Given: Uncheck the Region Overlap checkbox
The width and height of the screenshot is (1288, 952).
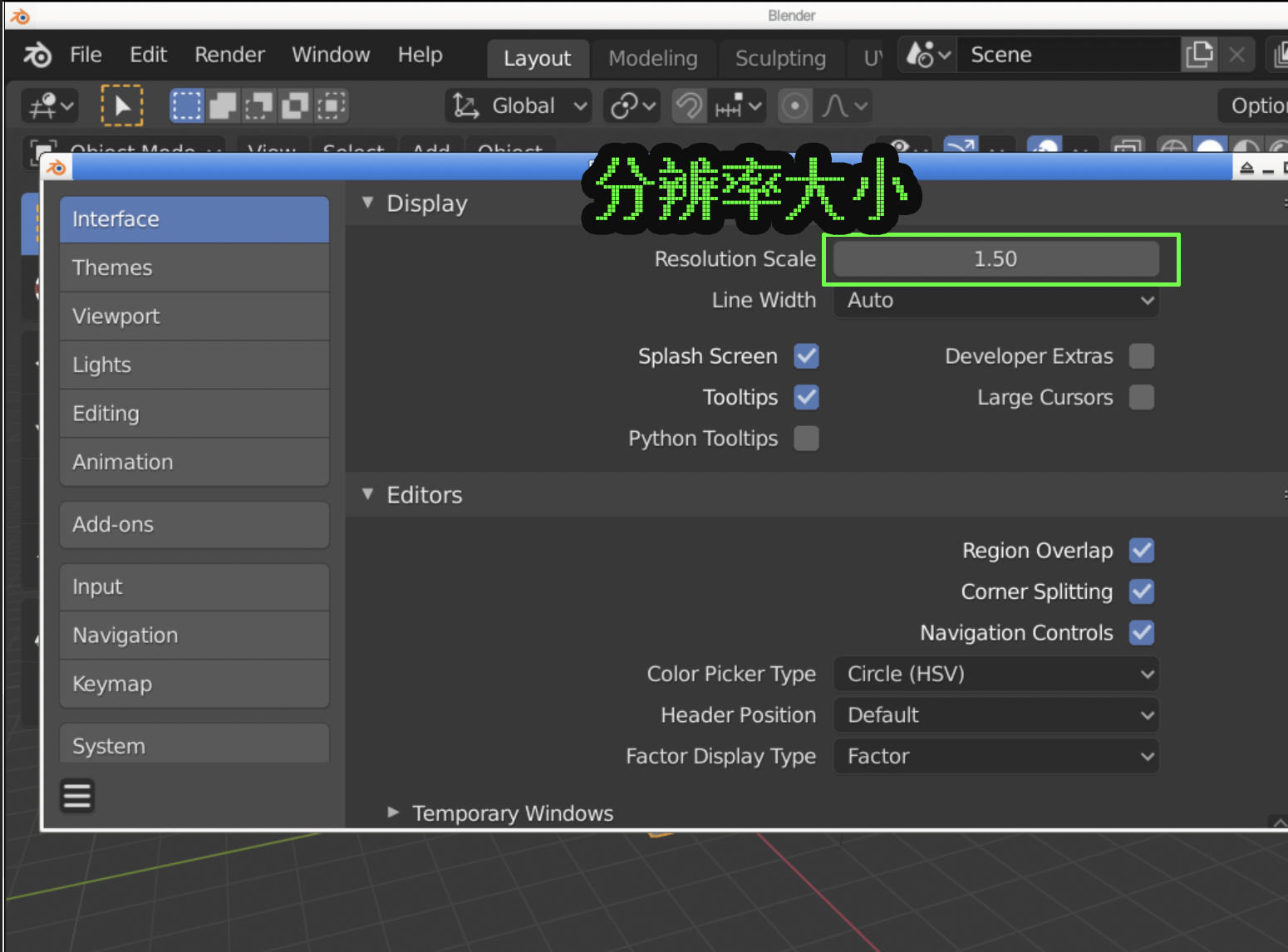Looking at the screenshot, I should [1142, 551].
